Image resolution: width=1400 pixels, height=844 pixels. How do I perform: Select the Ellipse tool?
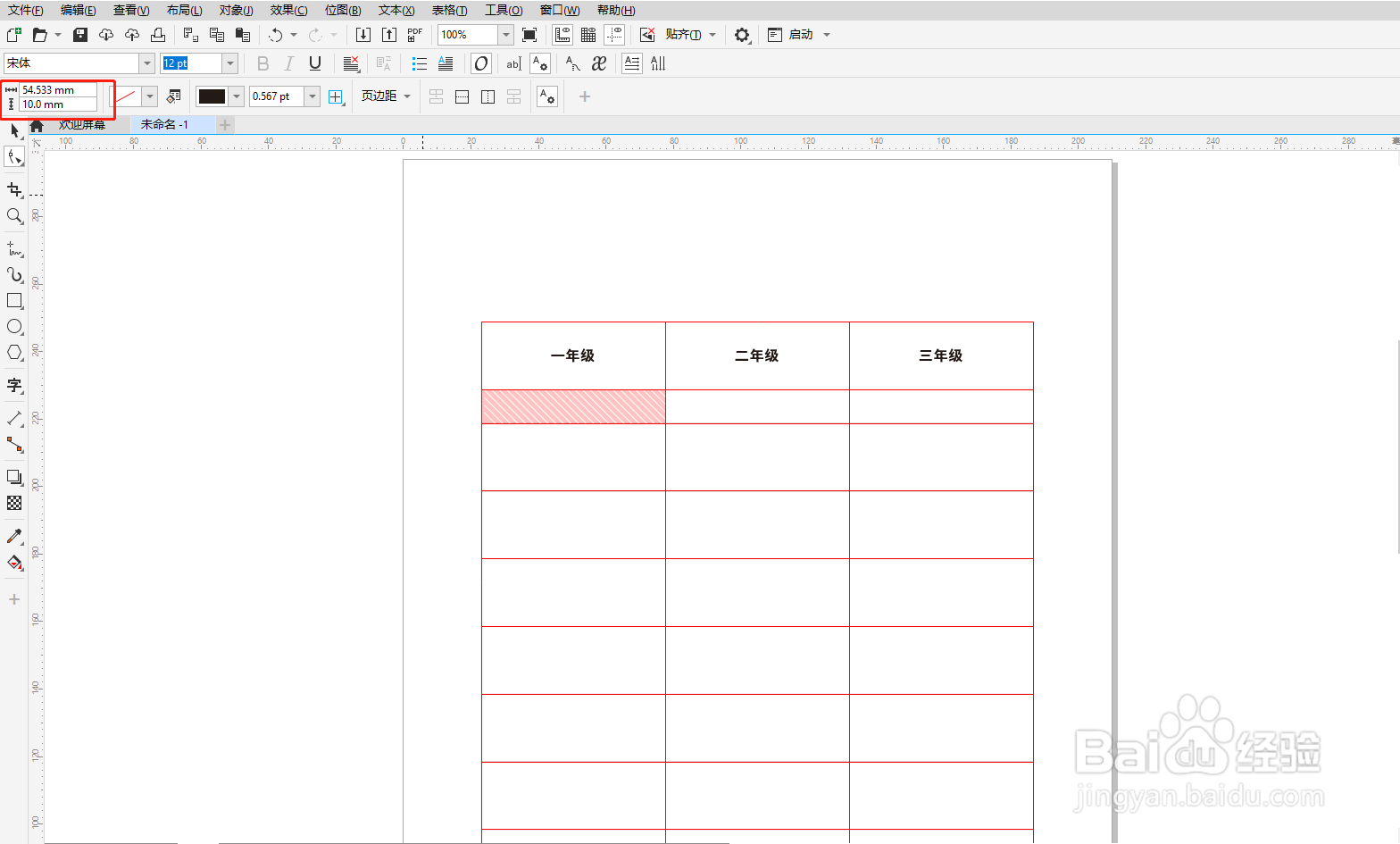(14, 327)
